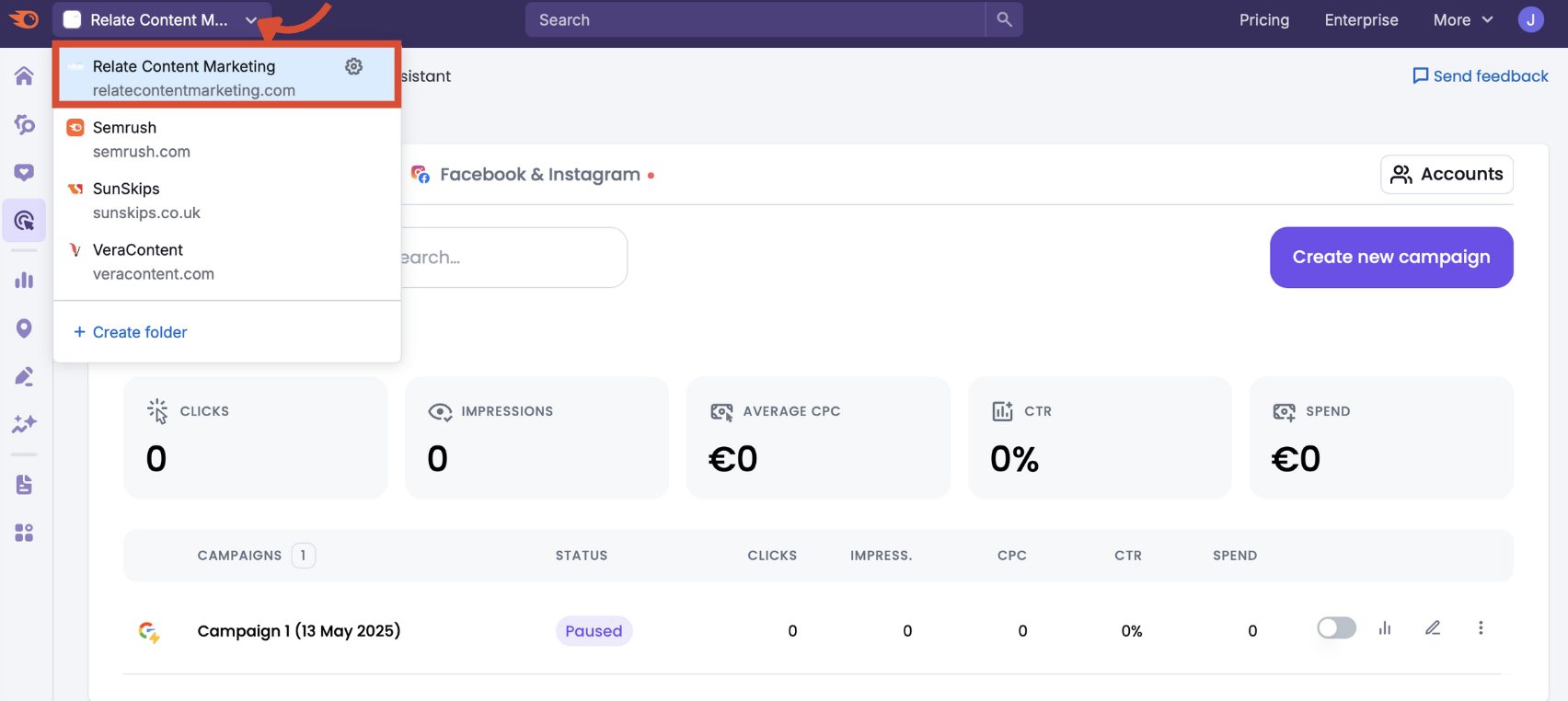This screenshot has width=1568, height=701.
Task: Click the top Search field
Action: (755, 19)
